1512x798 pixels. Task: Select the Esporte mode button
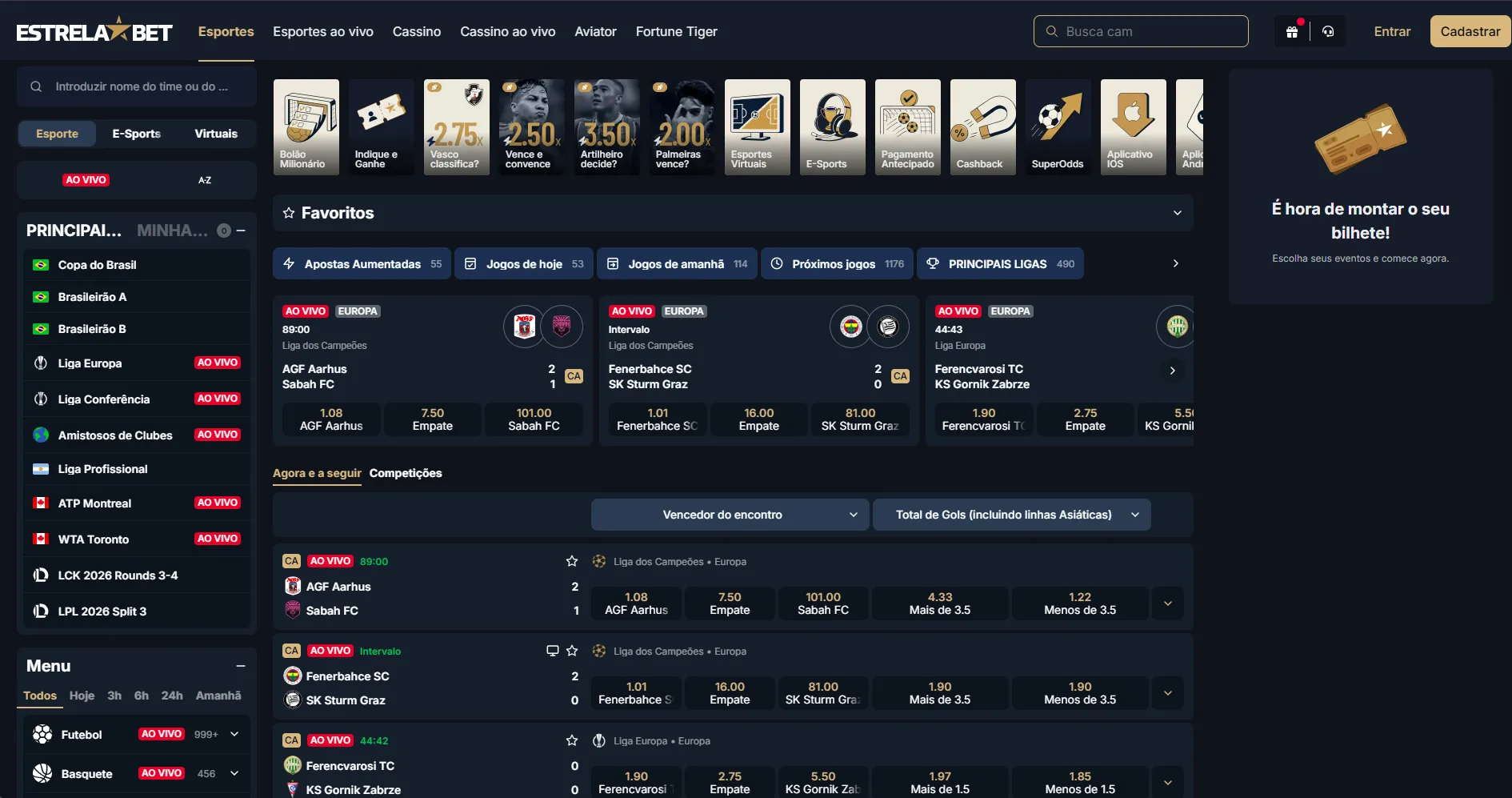[x=58, y=134]
